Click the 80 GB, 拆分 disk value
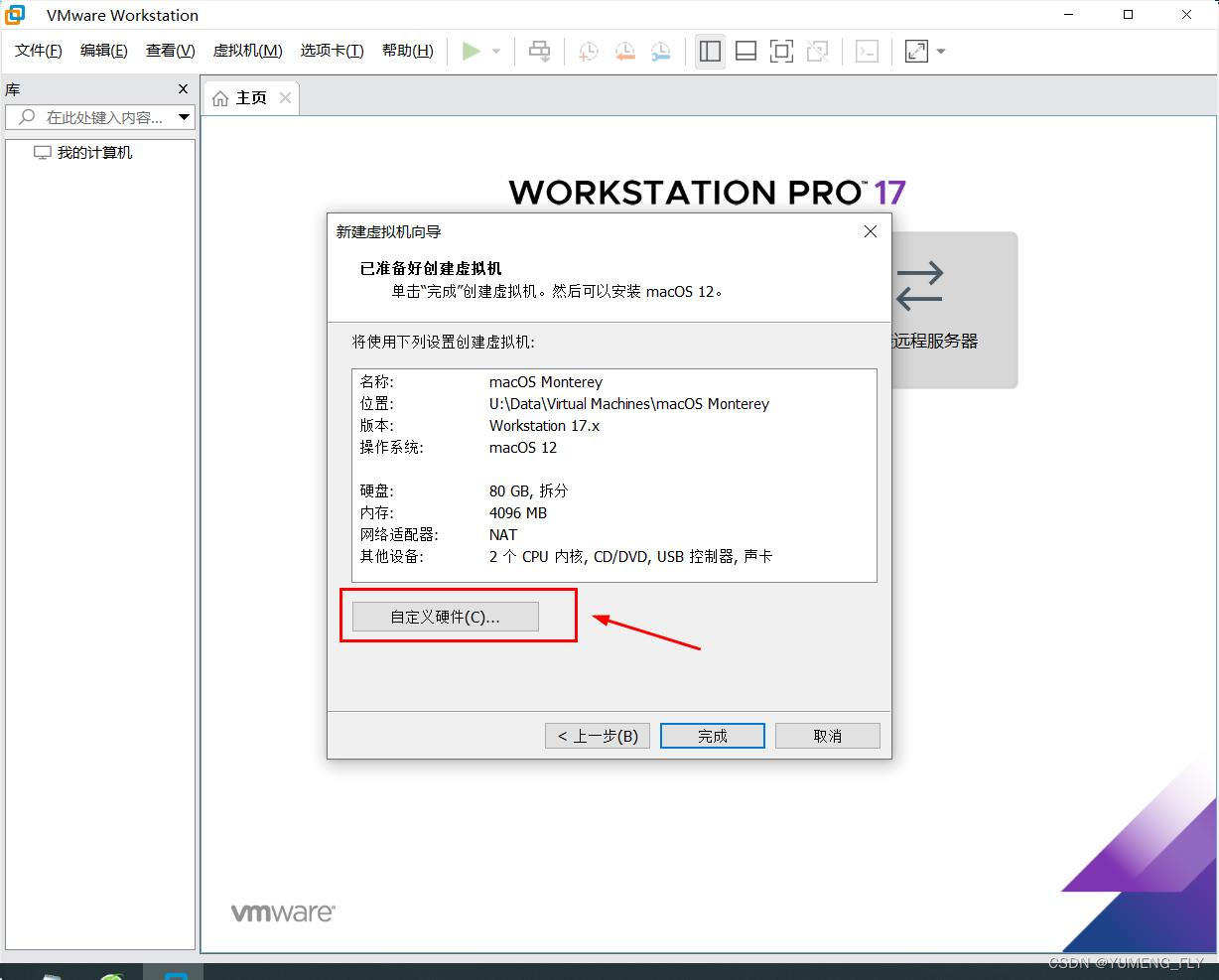This screenshot has width=1219, height=980. coord(529,491)
